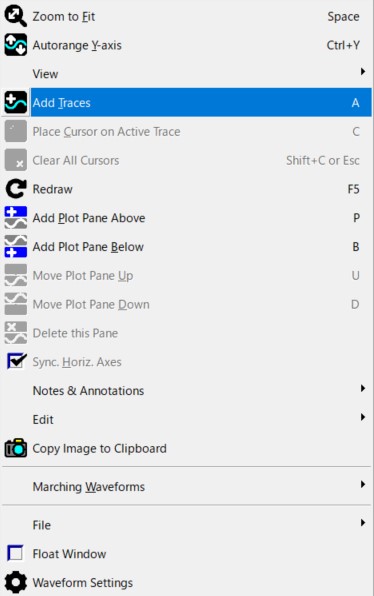
Task: Click the Add Traces waveform icon
Action: (x=16, y=102)
